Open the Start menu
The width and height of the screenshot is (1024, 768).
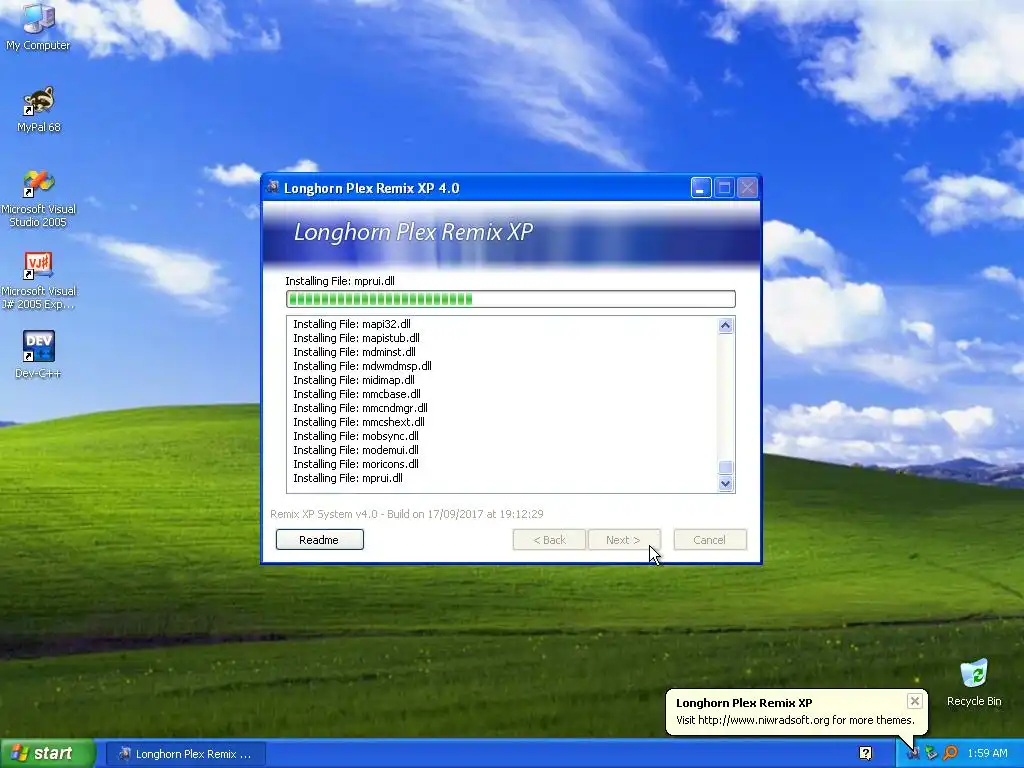(x=47, y=754)
